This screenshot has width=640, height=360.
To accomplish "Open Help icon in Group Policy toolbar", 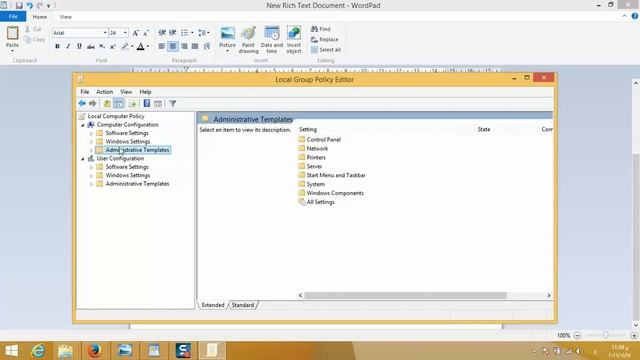I will pos(147,104).
